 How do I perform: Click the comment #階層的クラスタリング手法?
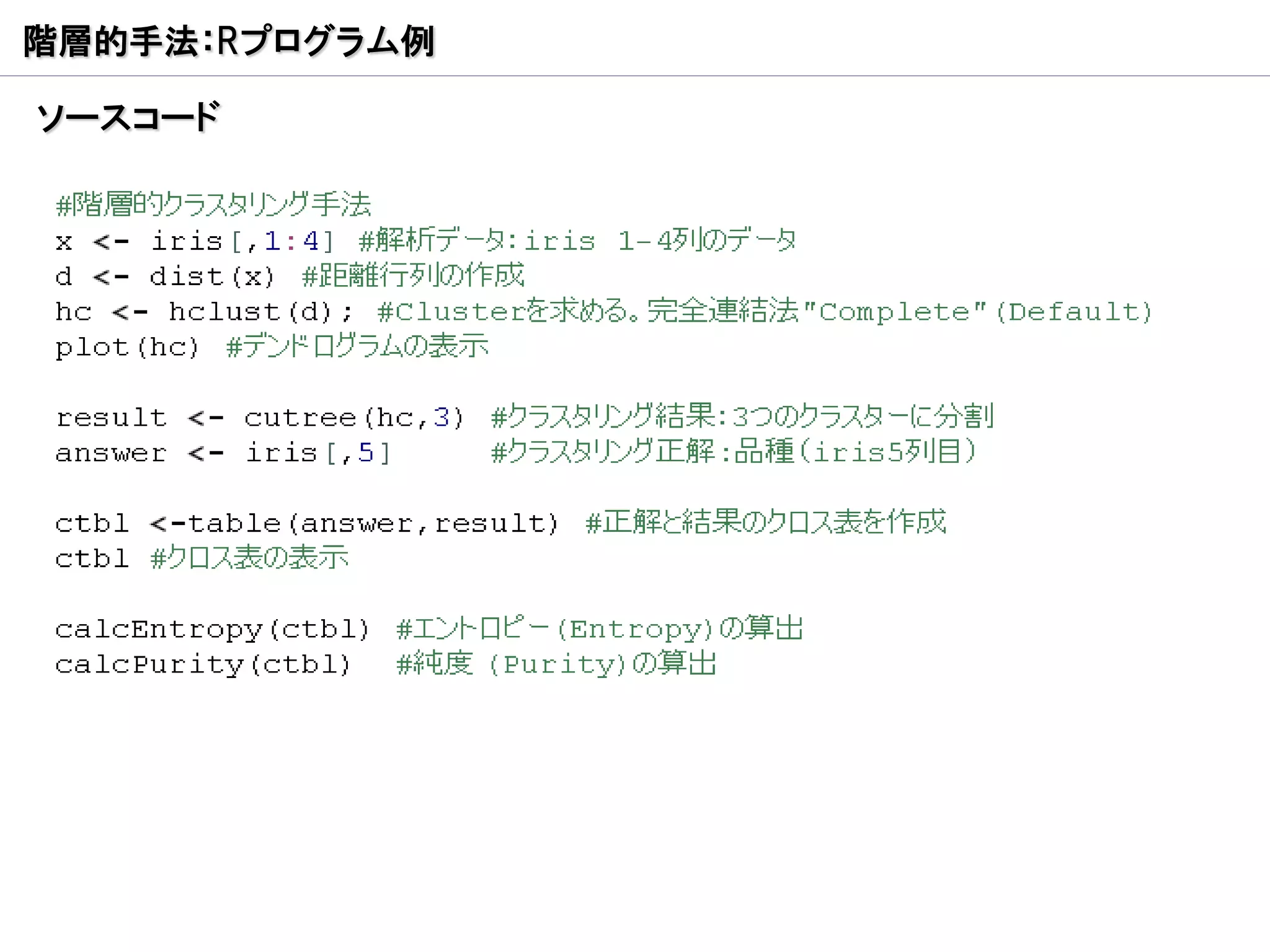(x=213, y=205)
